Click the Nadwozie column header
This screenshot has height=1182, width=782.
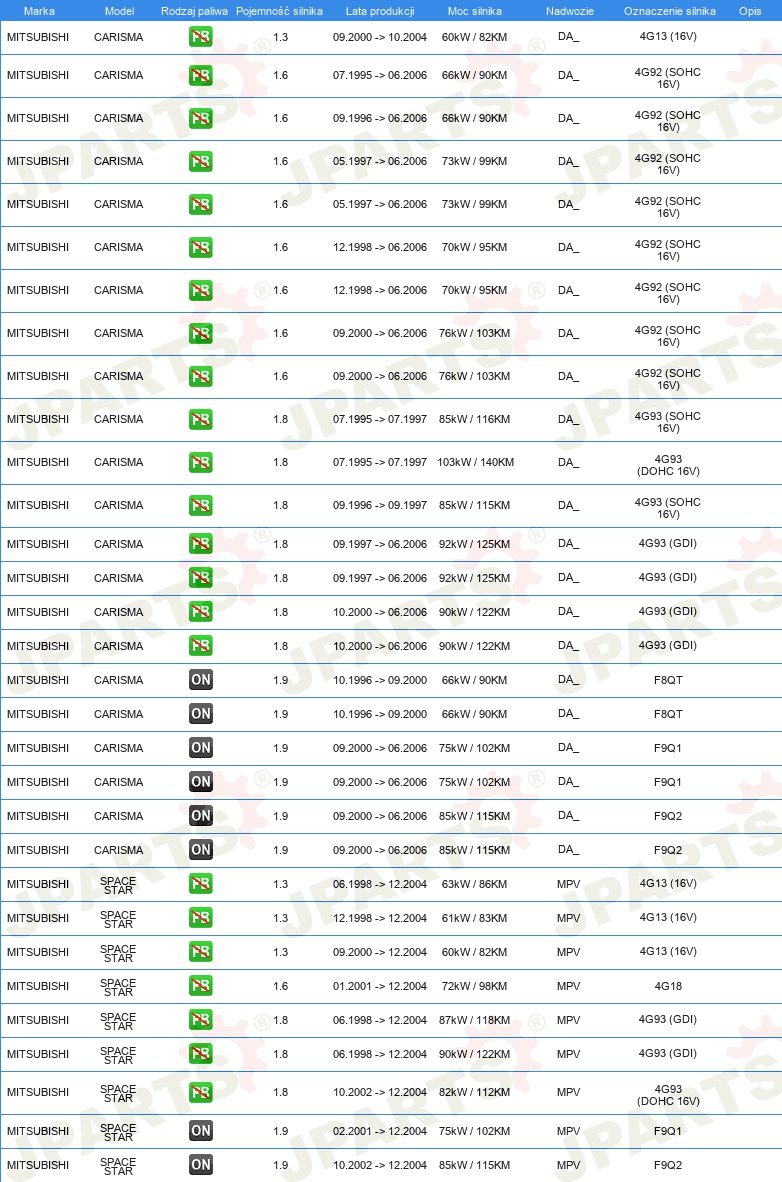(x=569, y=11)
